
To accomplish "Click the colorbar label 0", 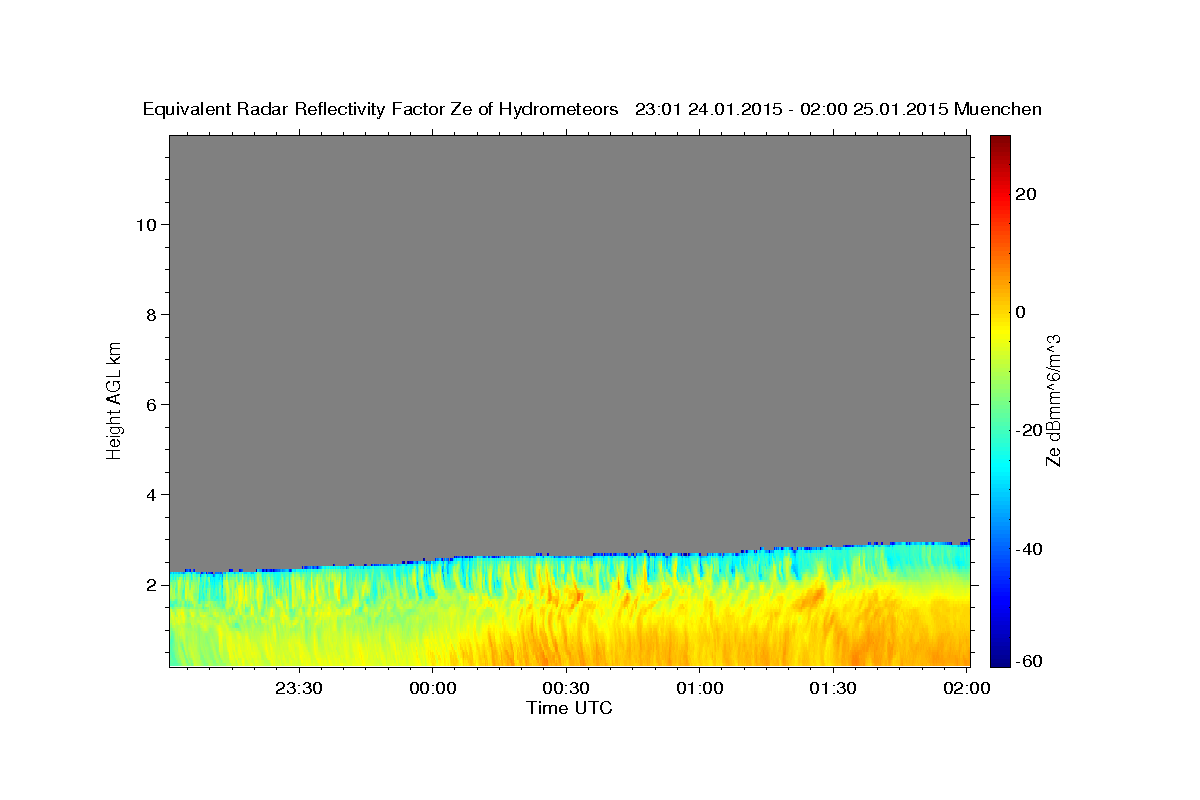I will pyautogui.click(x=1020, y=312).
